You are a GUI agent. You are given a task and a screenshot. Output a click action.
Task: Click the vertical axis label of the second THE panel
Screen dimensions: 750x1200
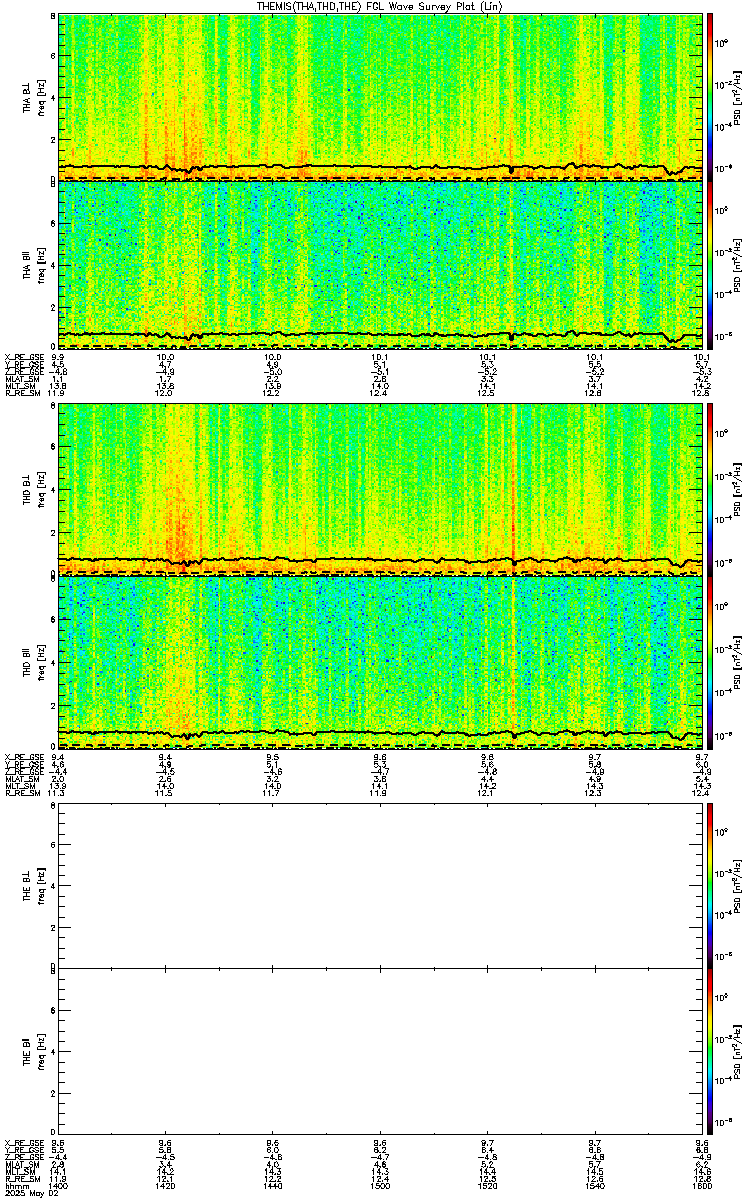34,1052
